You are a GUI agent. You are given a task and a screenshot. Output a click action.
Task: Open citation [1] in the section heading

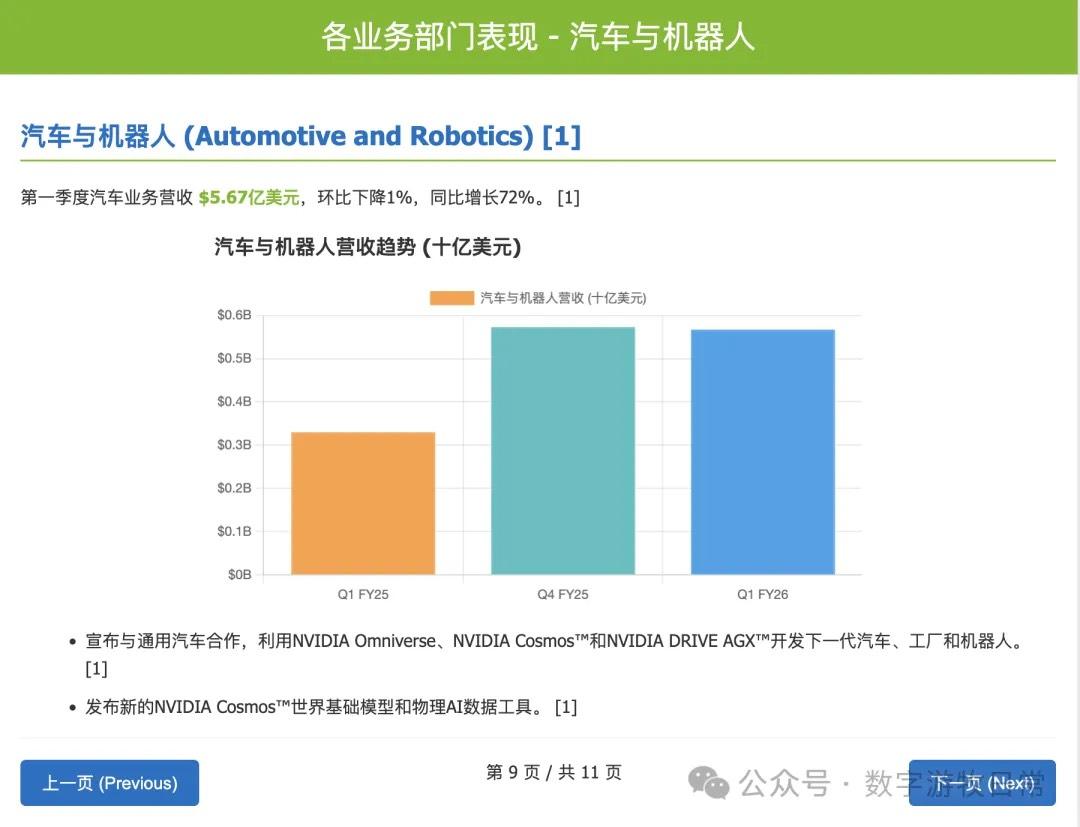(x=561, y=136)
